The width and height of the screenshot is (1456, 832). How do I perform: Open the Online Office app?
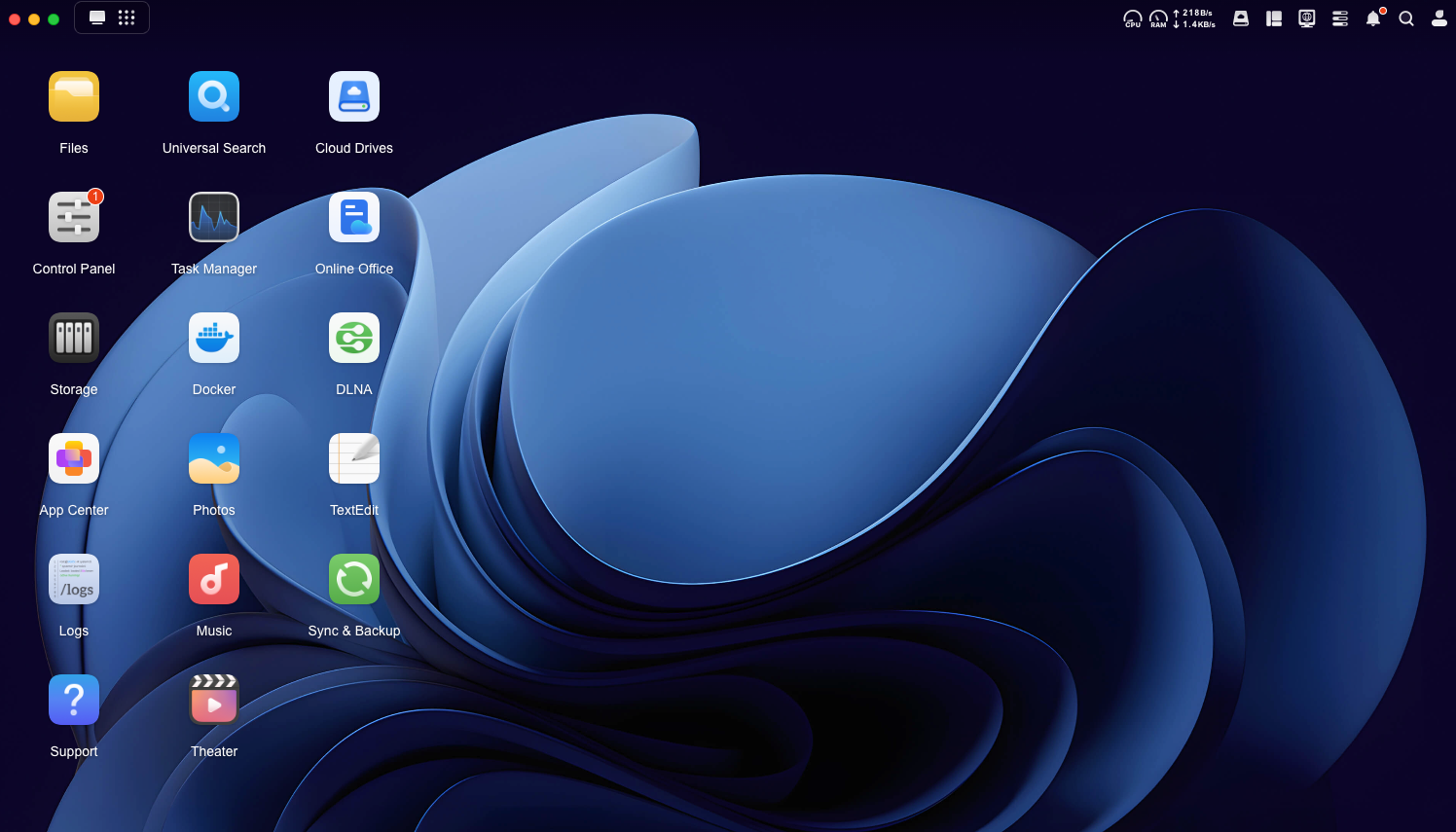(354, 218)
